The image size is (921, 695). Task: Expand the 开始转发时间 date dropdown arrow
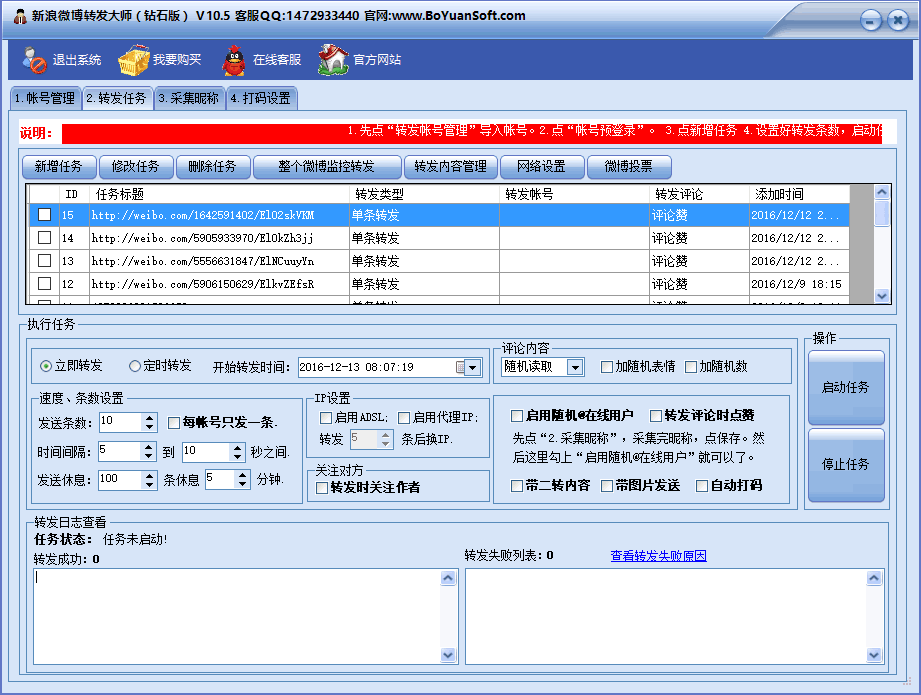(473, 368)
